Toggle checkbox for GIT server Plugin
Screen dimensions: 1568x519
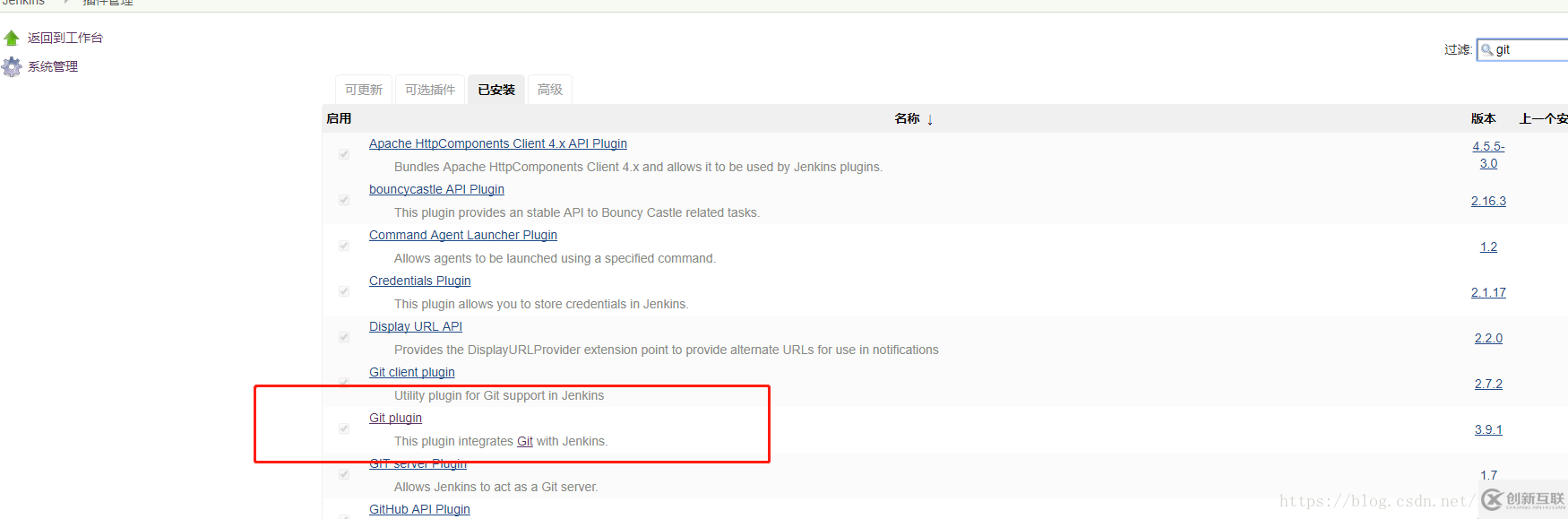click(344, 474)
